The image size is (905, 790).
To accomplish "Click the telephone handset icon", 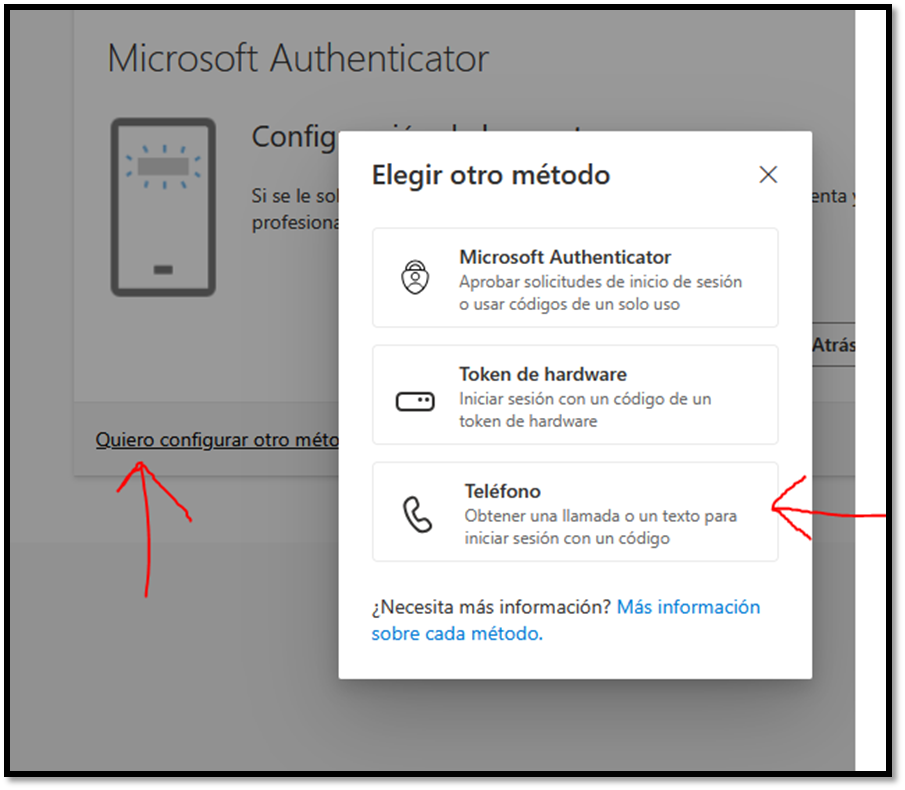I will [417, 514].
